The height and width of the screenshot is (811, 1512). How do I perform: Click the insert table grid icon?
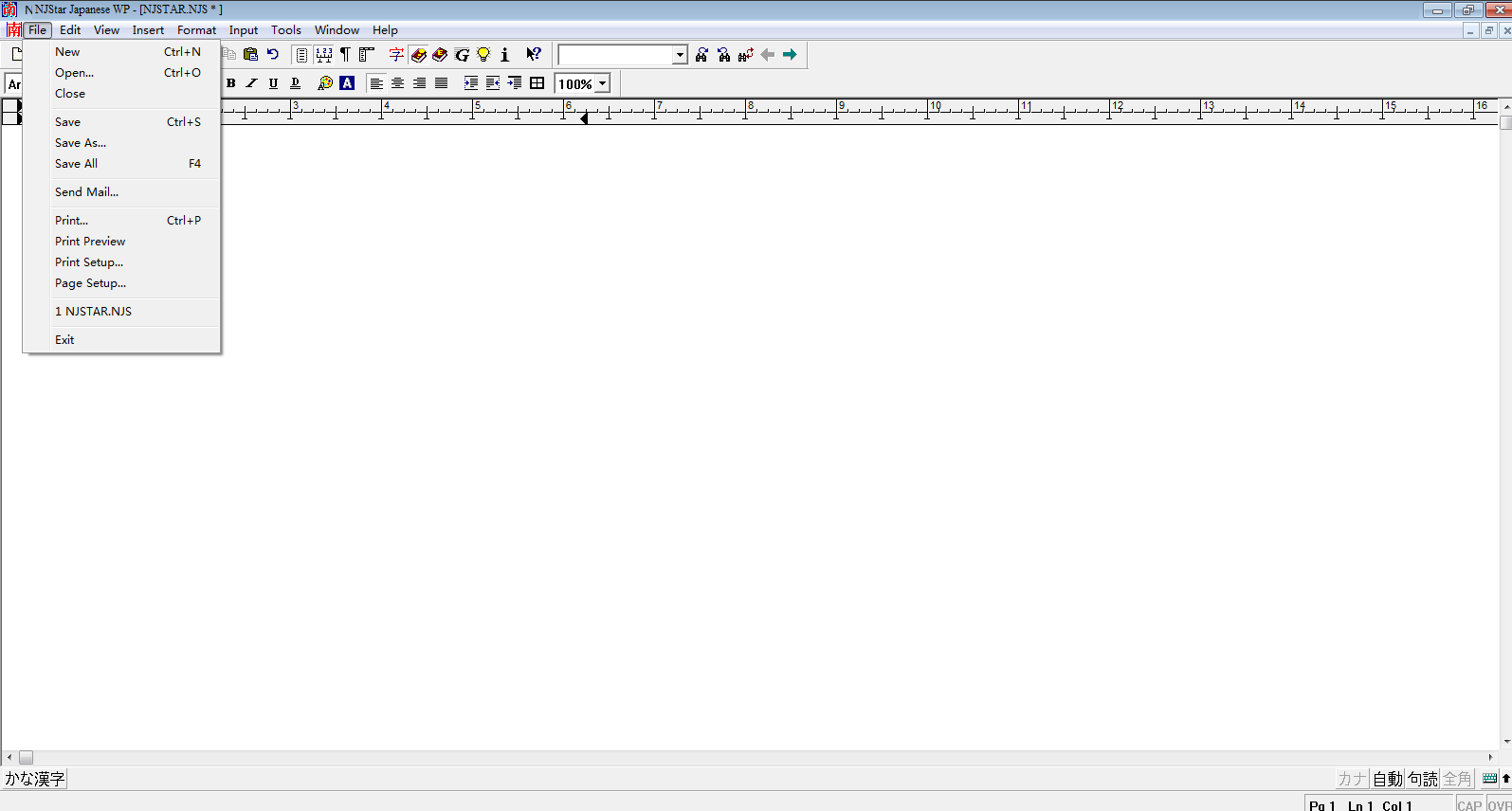537,83
